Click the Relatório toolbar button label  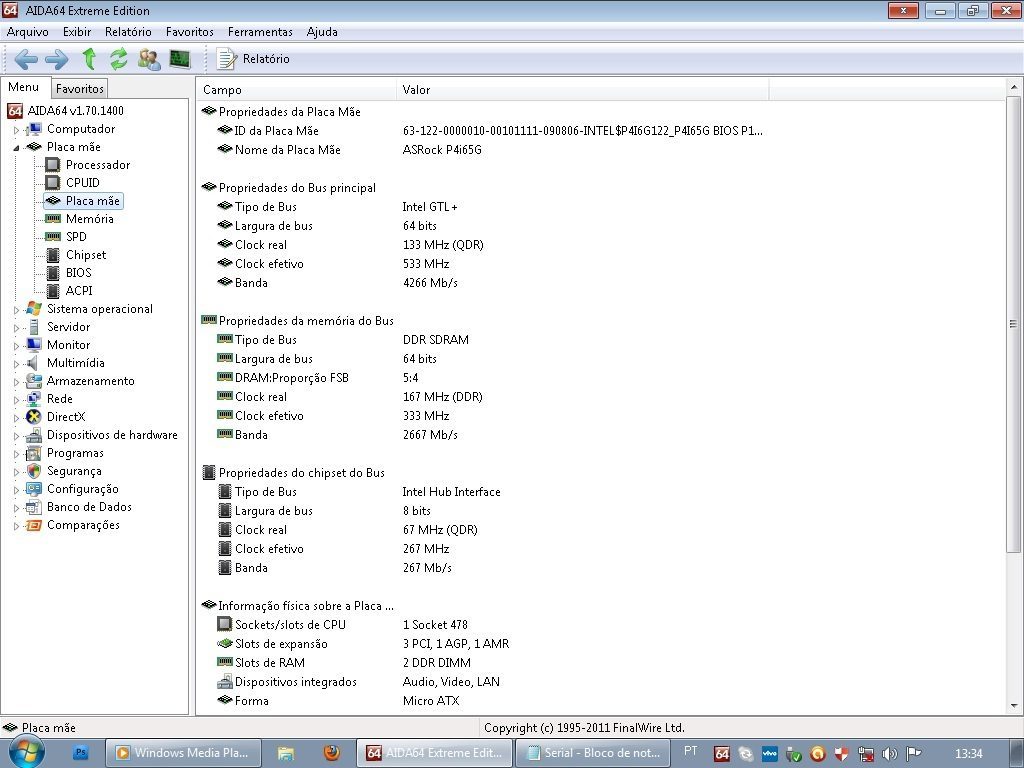266,59
